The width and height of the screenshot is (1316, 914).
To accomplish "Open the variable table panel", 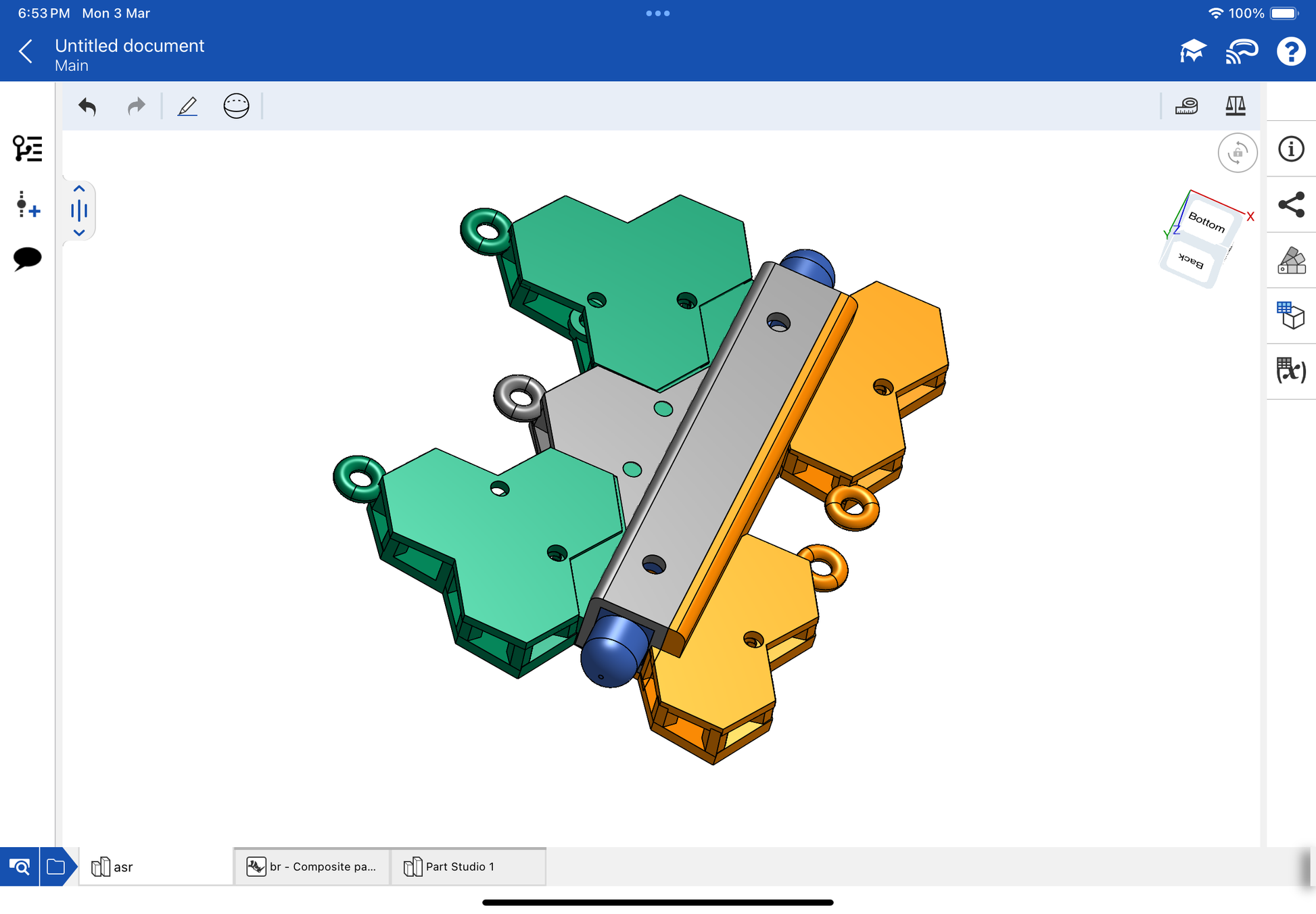I will click(x=1291, y=370).
